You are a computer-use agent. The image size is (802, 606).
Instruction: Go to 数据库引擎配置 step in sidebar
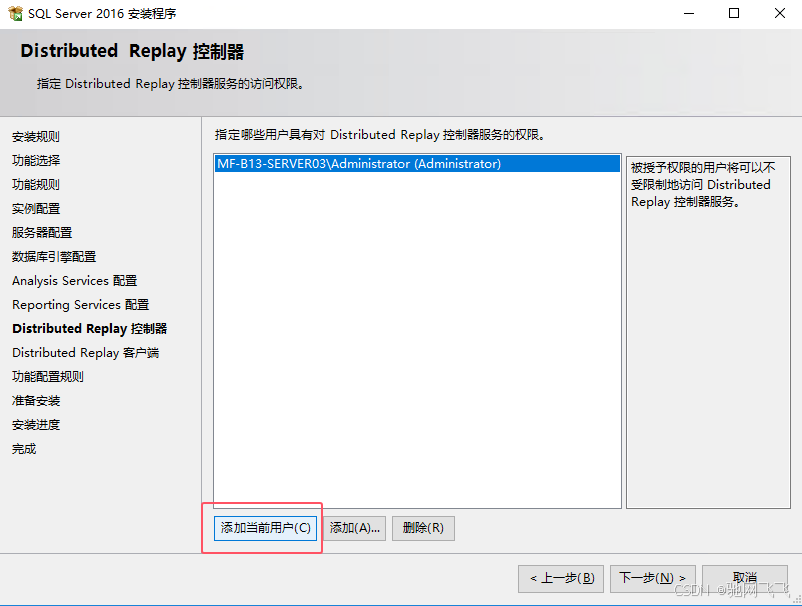[54, 257]
